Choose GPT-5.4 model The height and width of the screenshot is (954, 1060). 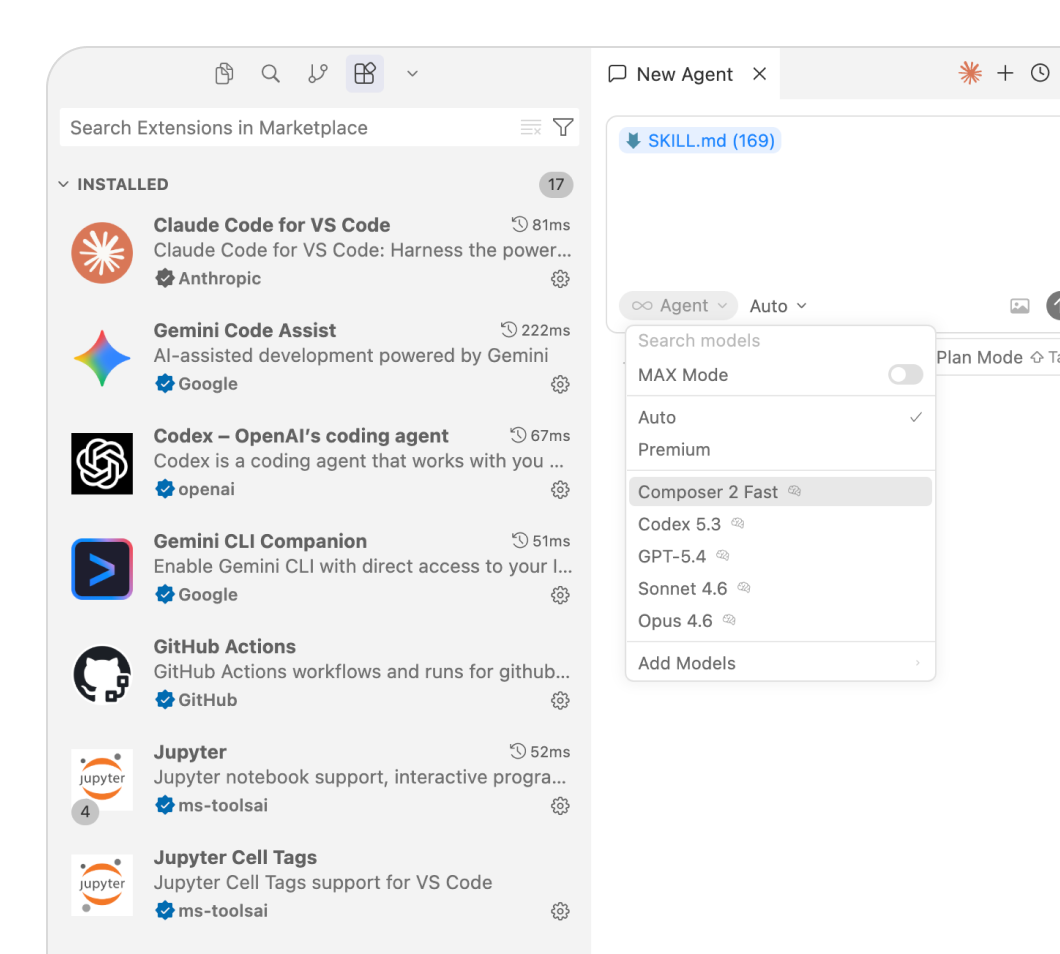pyautogui.click(x=781, y=556)
